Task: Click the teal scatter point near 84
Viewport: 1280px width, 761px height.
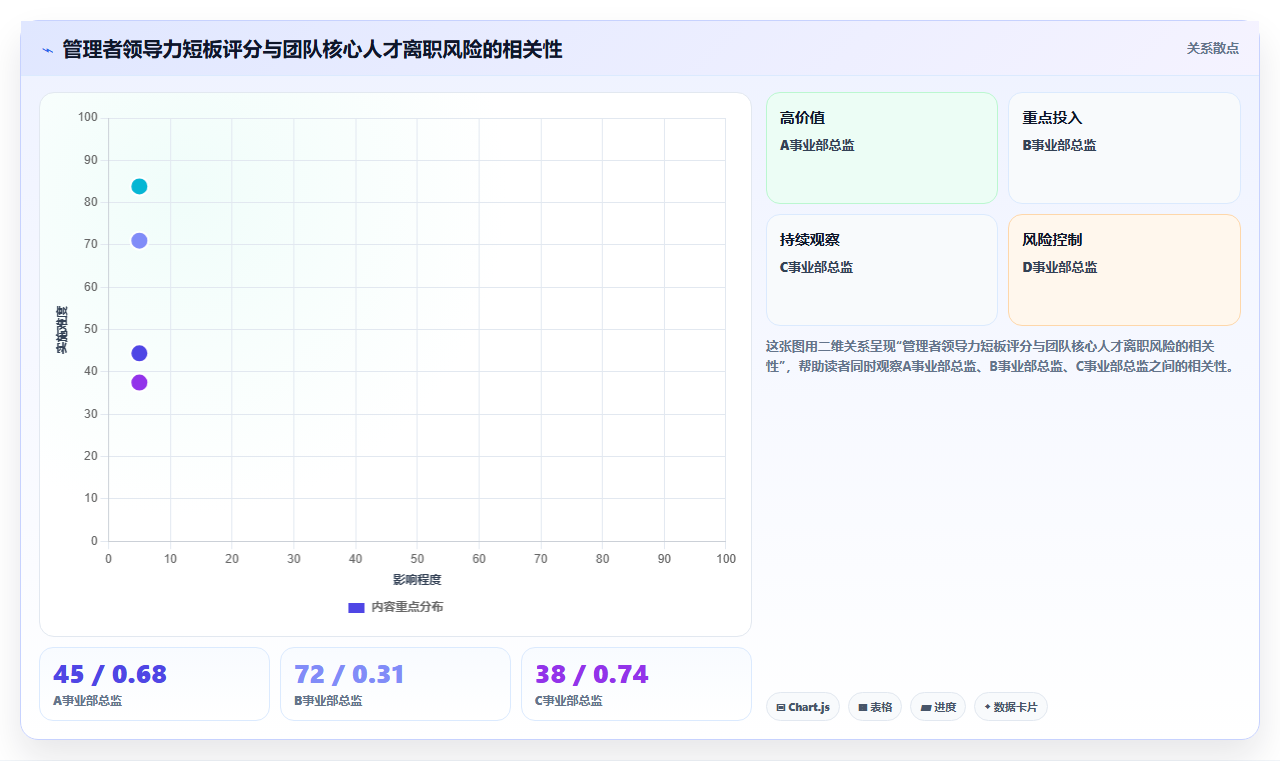Action: click(139, 186)
